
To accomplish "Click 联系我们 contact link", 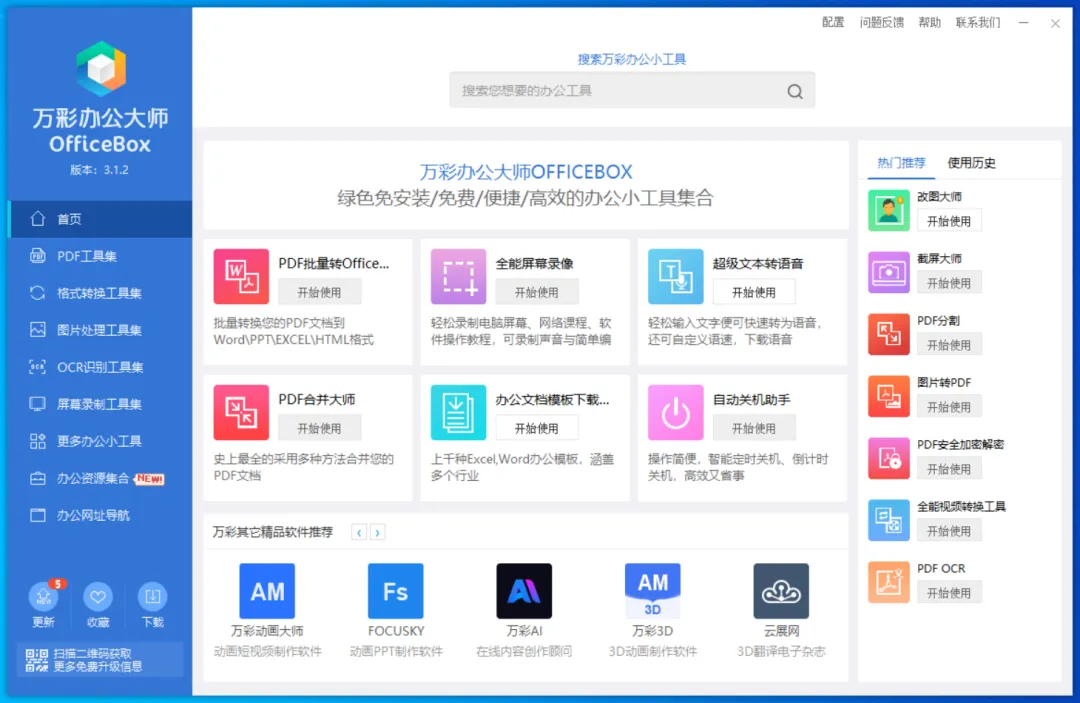I will [977, 22].
